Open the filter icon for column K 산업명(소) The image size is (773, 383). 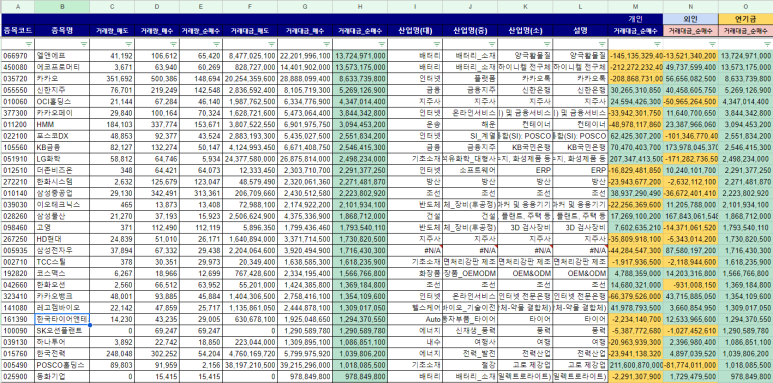tap(547, 44)
